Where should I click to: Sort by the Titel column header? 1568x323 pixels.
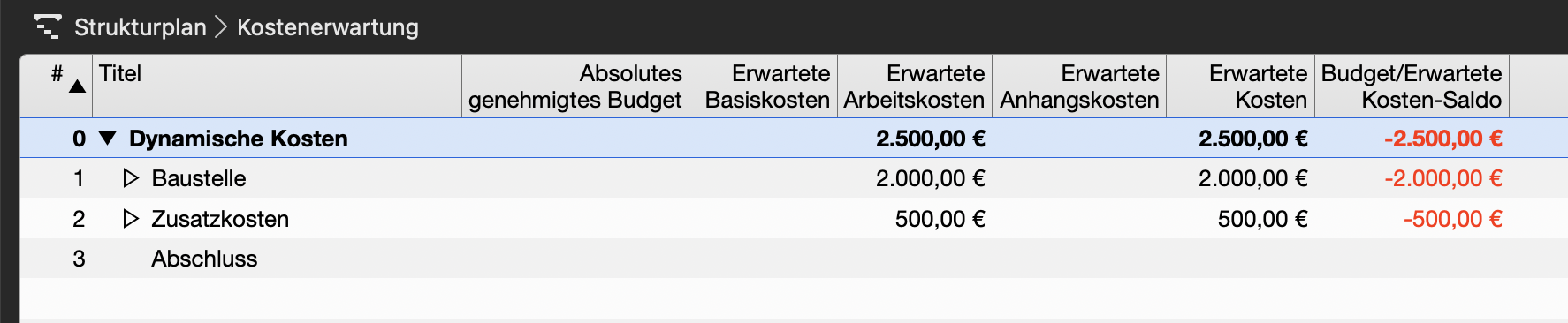pyautogui.click(x=277, y=86)
